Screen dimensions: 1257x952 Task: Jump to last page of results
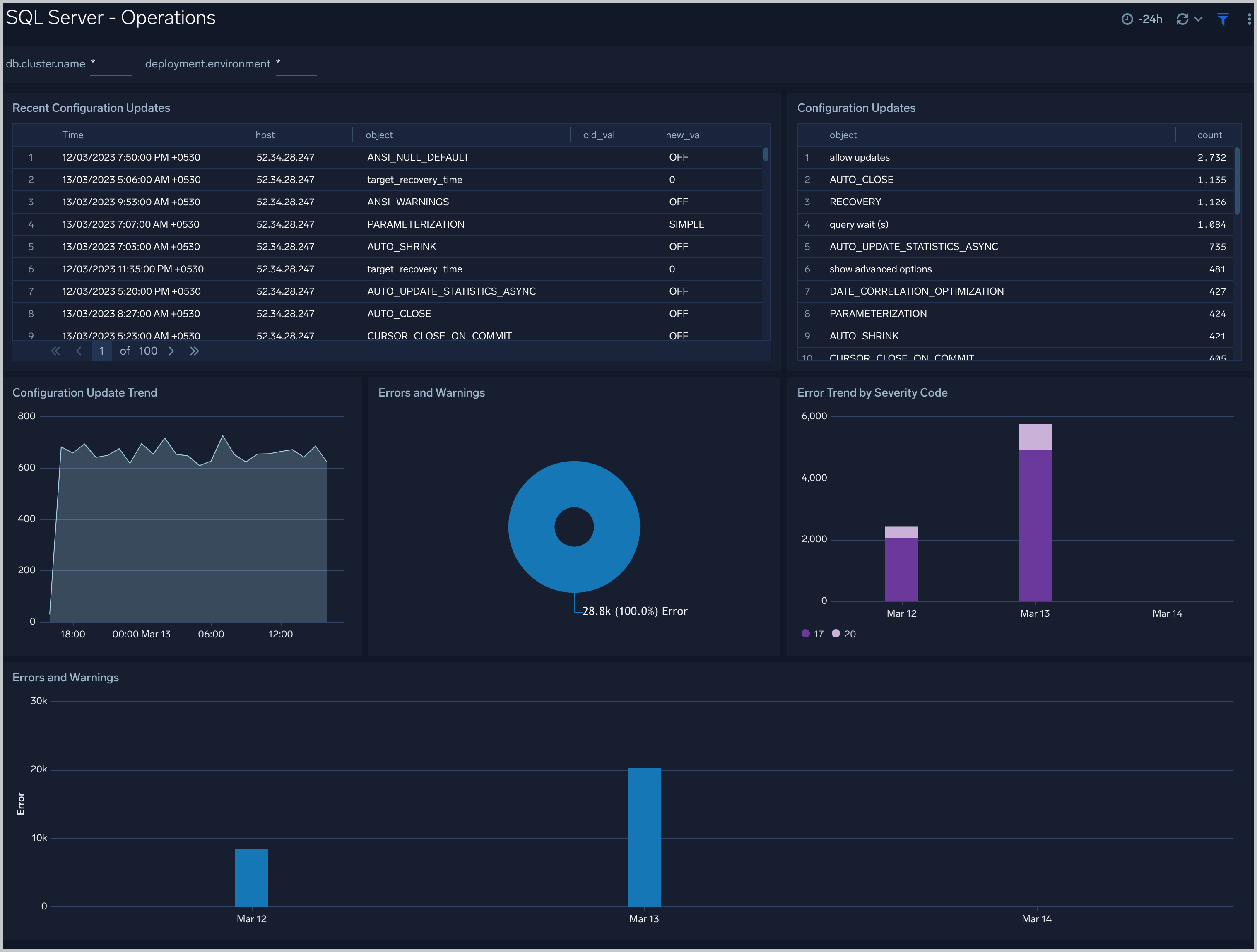[x=194, y=351]
